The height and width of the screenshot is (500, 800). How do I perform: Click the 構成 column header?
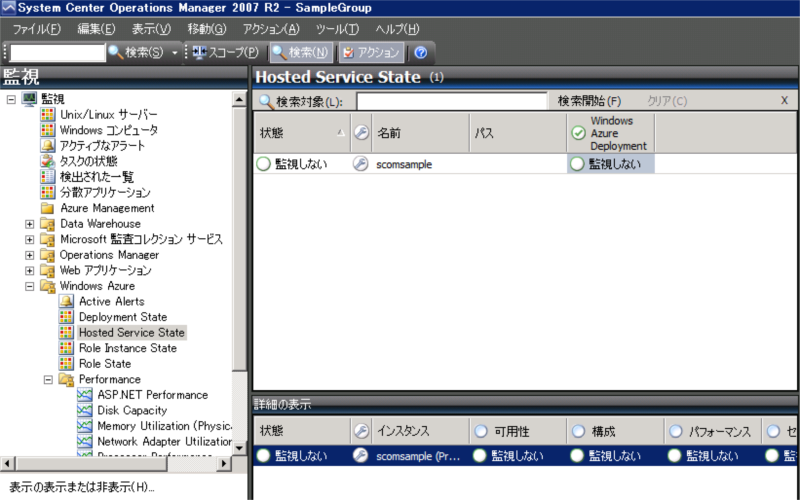pos(615,432)
